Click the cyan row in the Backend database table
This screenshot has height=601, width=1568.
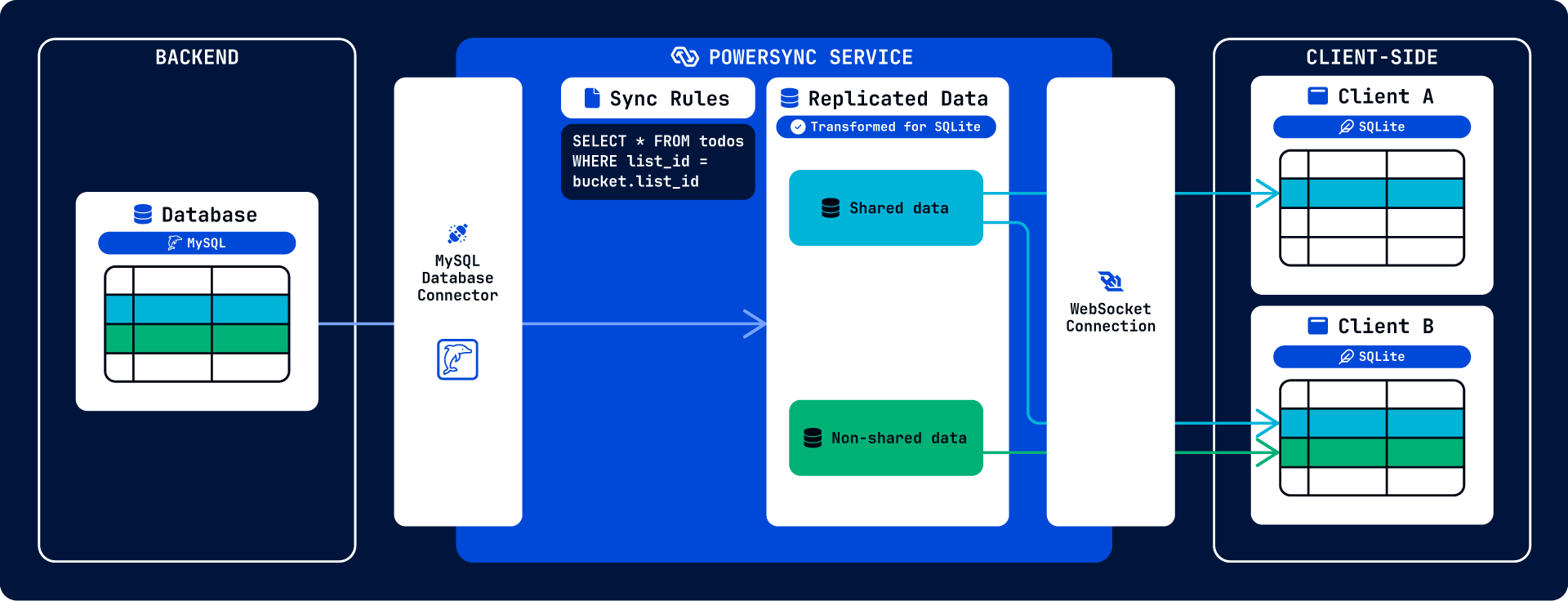[197, 309]
